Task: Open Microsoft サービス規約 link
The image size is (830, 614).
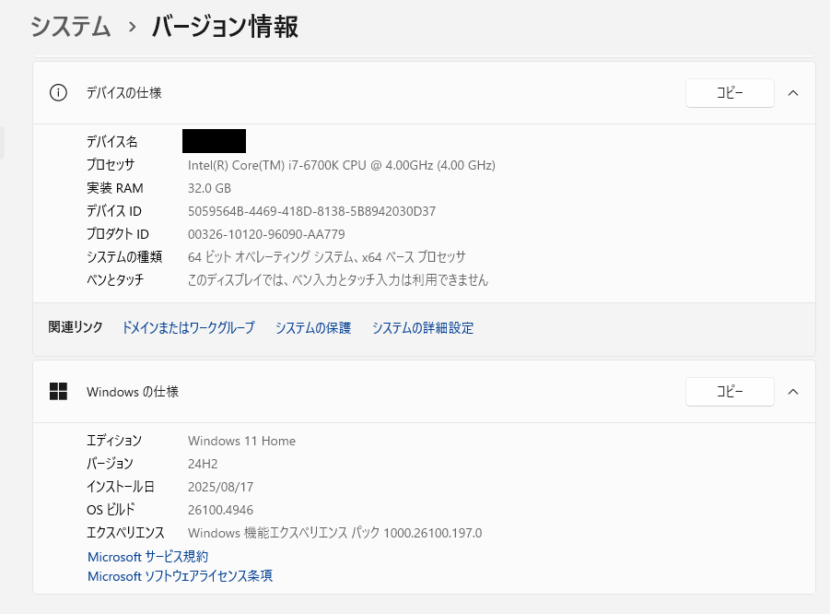Action: click(148, 557)
